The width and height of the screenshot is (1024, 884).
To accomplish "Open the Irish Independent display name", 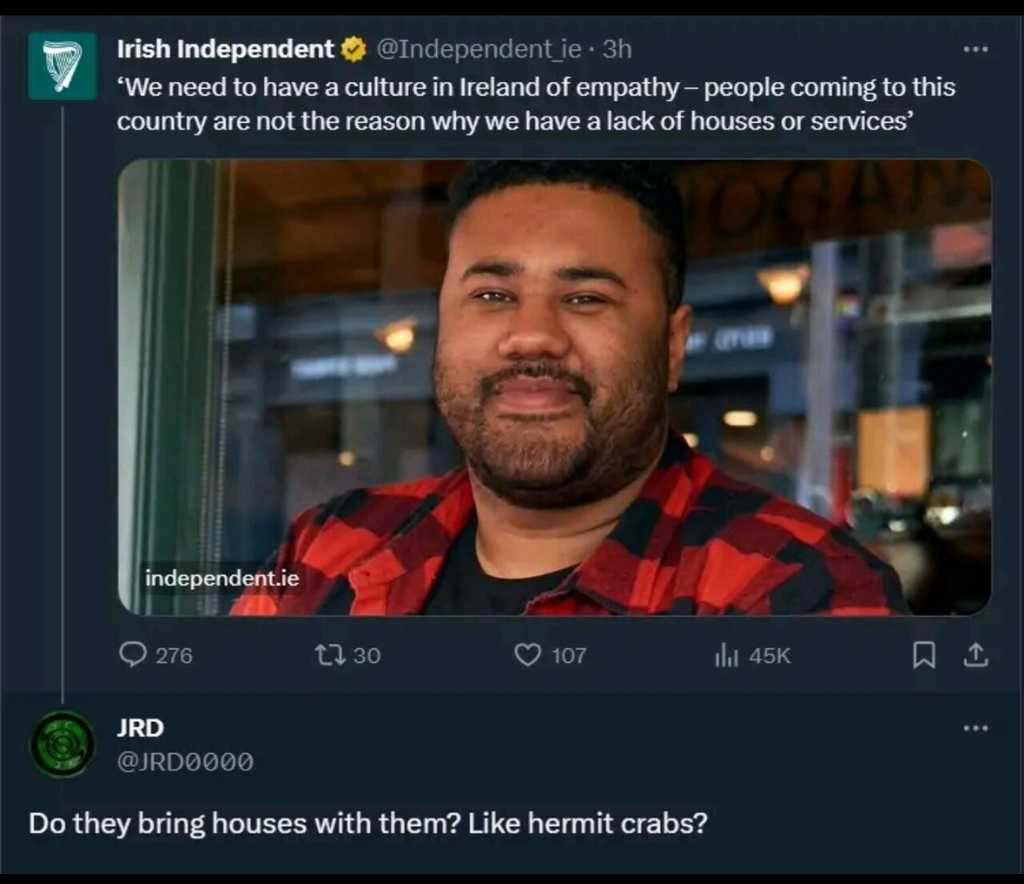I will coord(225,49).
